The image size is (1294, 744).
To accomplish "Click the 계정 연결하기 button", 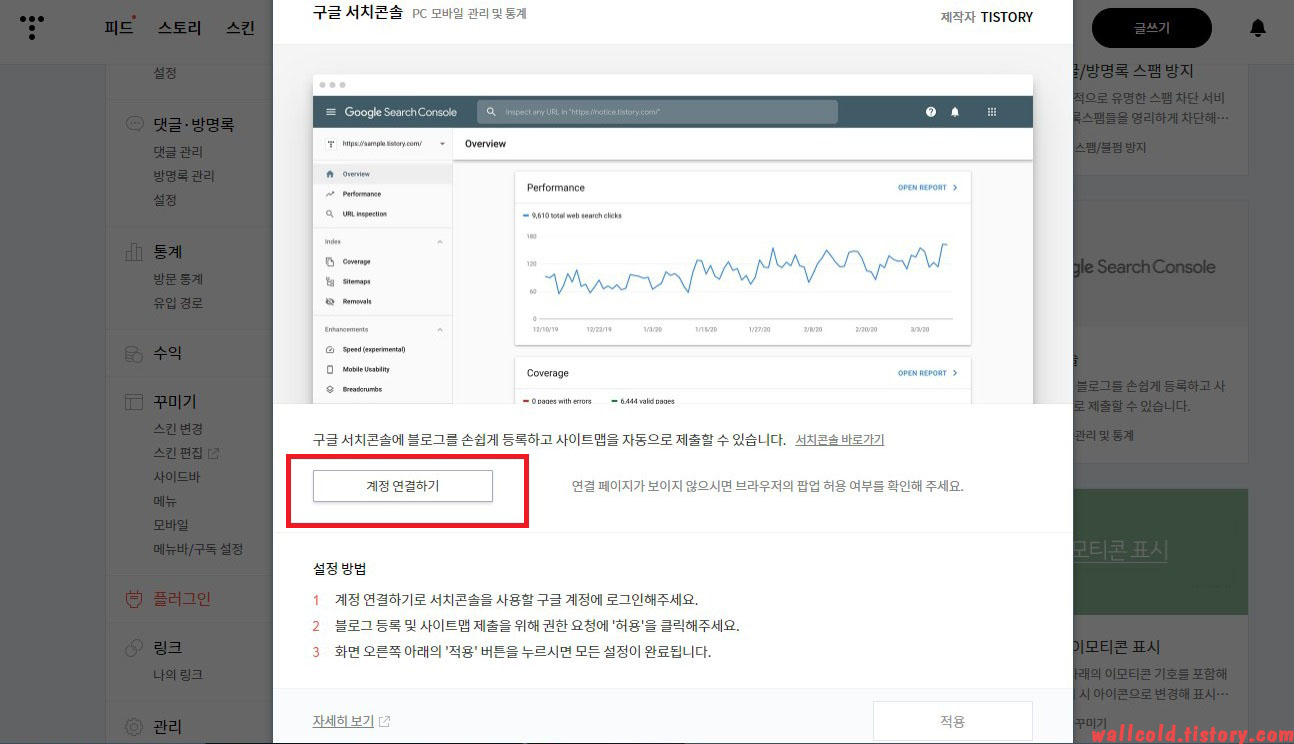I will [403, 486].
